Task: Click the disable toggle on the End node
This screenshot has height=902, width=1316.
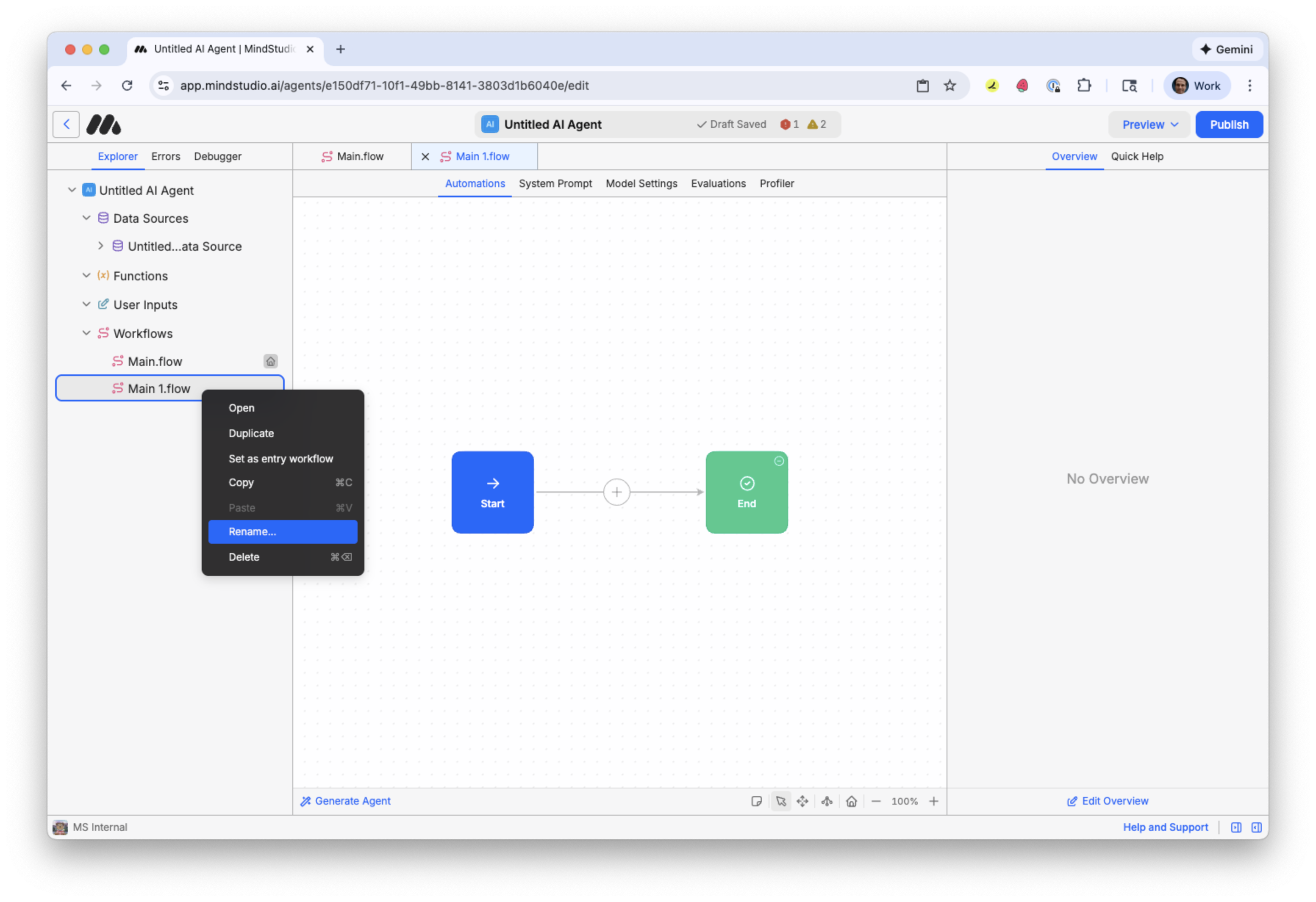Action: [x=779, y=461]
